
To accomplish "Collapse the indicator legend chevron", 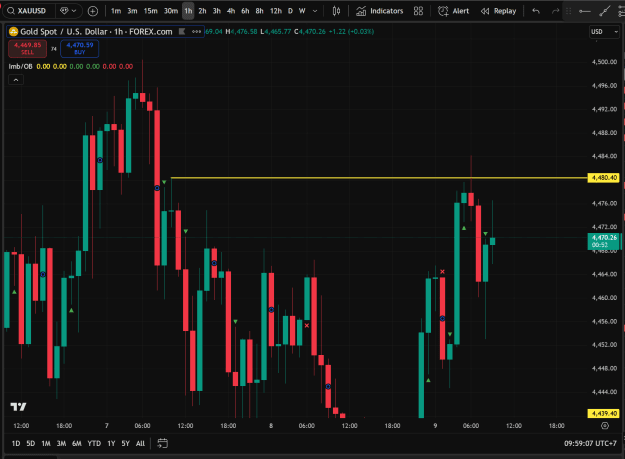I will (16, 80).
